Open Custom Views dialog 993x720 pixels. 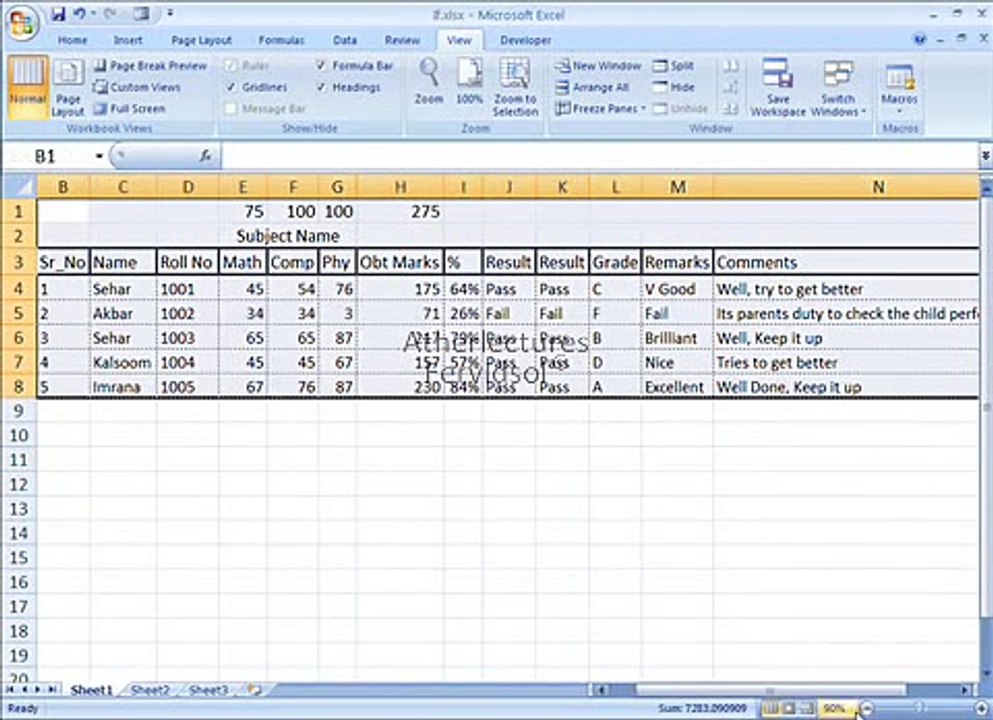(x=137, y=87)
